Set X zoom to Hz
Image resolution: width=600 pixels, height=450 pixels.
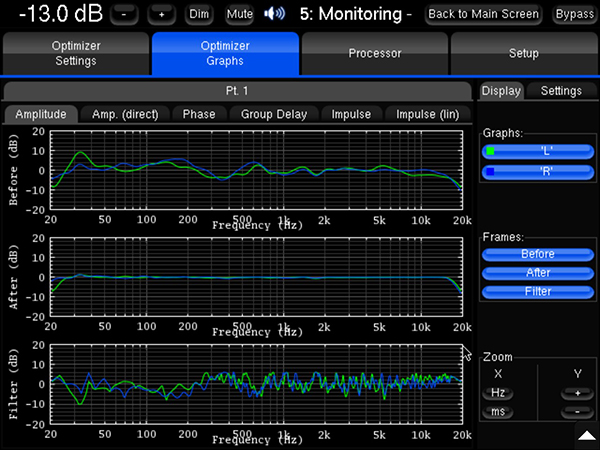coord(498,393)
